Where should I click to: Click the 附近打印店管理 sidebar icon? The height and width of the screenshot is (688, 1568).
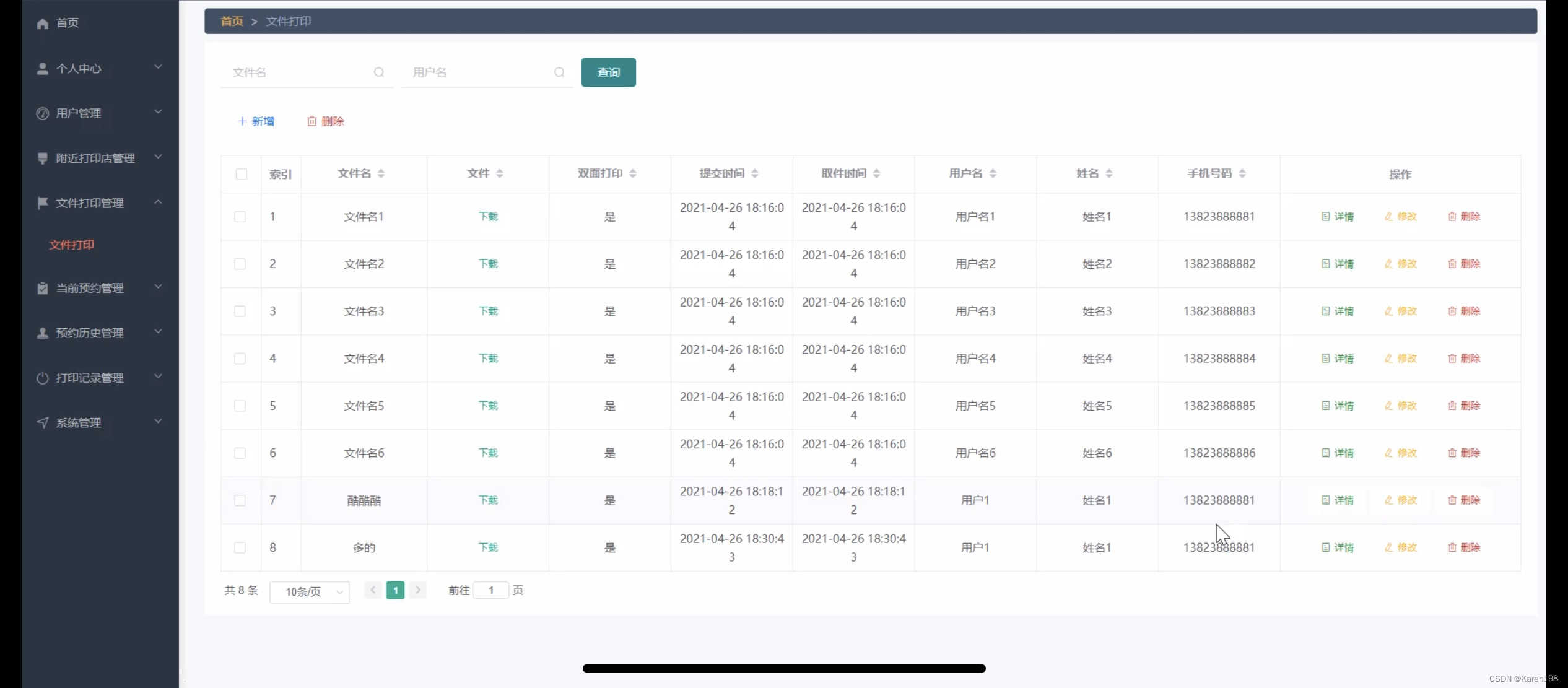[42, 159]
